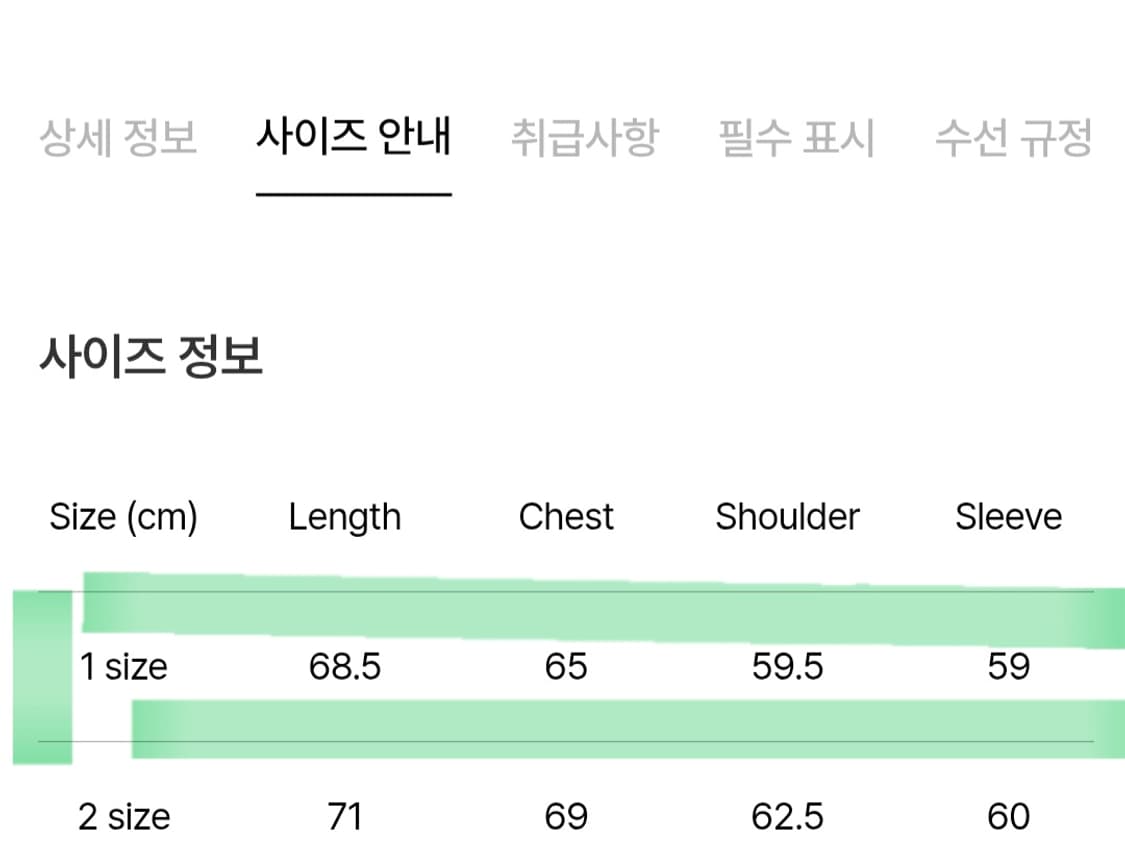Viewport: 1125px width, 845px height.
Task: Click the Shoulder column header
Action: [x=787, y=516]
